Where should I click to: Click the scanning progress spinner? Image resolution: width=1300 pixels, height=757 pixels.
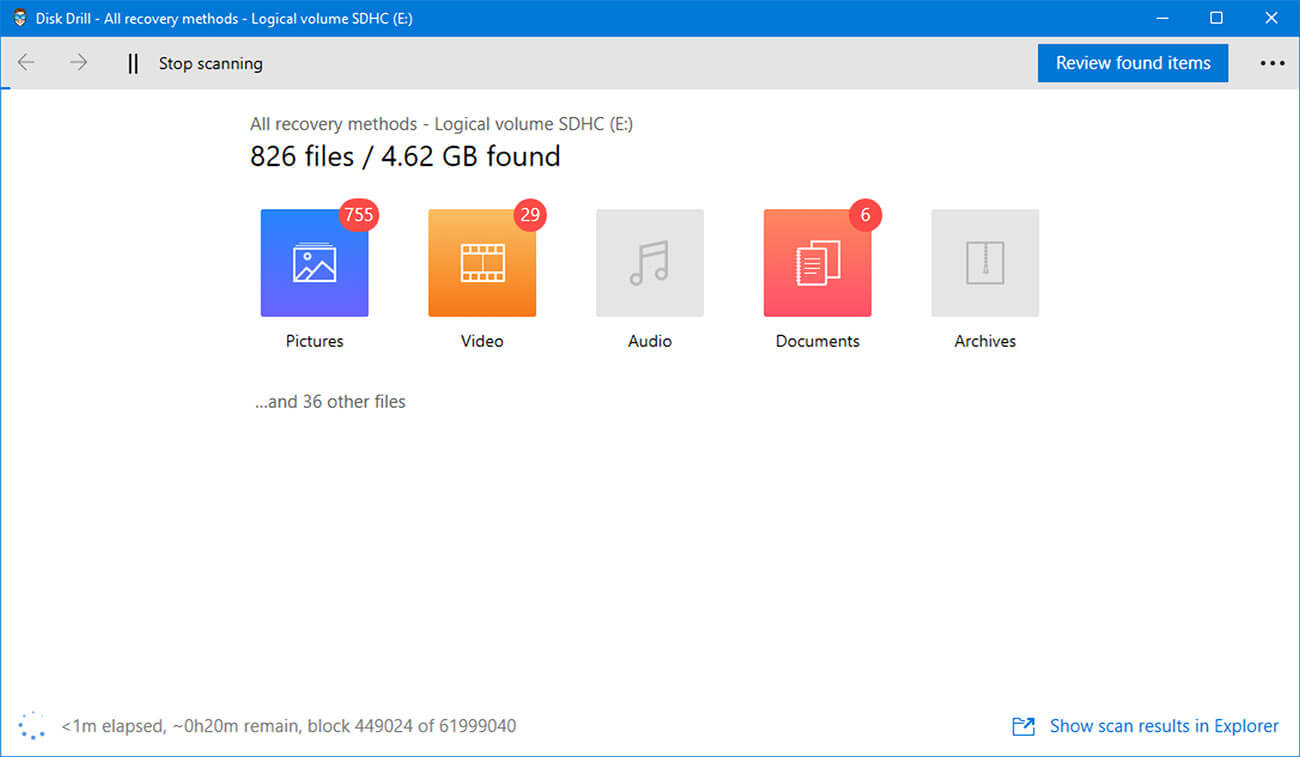32,724
